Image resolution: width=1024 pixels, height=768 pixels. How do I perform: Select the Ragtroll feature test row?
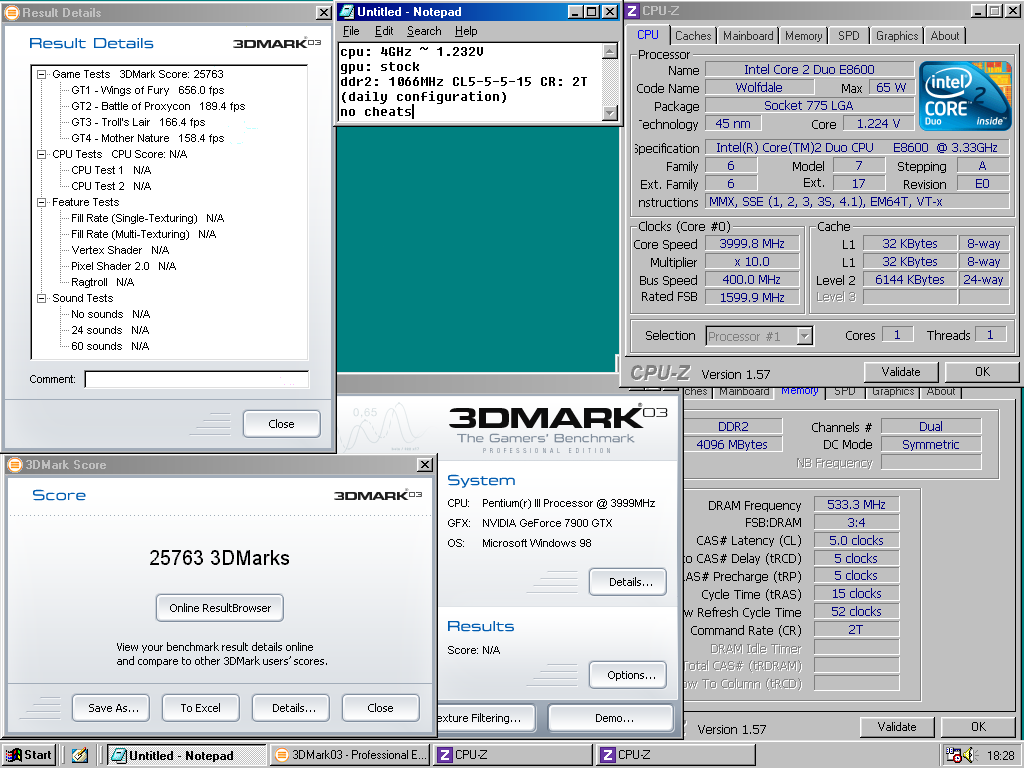(103, 283)
